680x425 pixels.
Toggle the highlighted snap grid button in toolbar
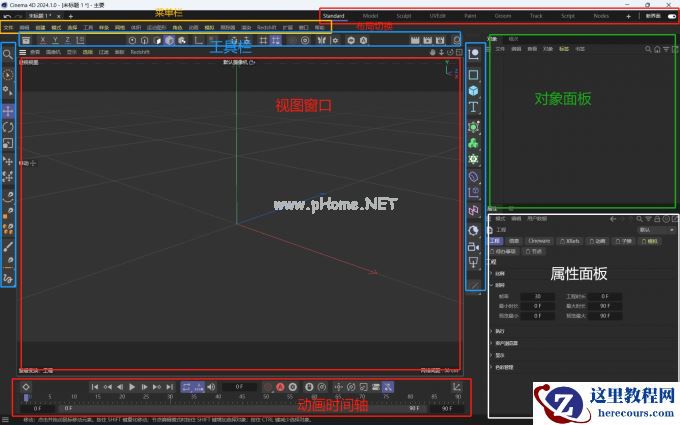tap(276, 40)
